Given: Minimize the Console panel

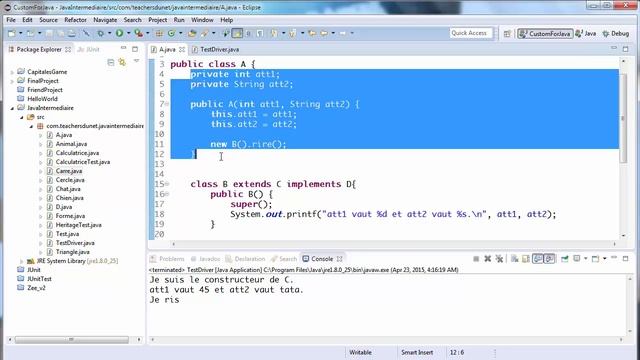Looking at the screenshot, I should [613, 258].
